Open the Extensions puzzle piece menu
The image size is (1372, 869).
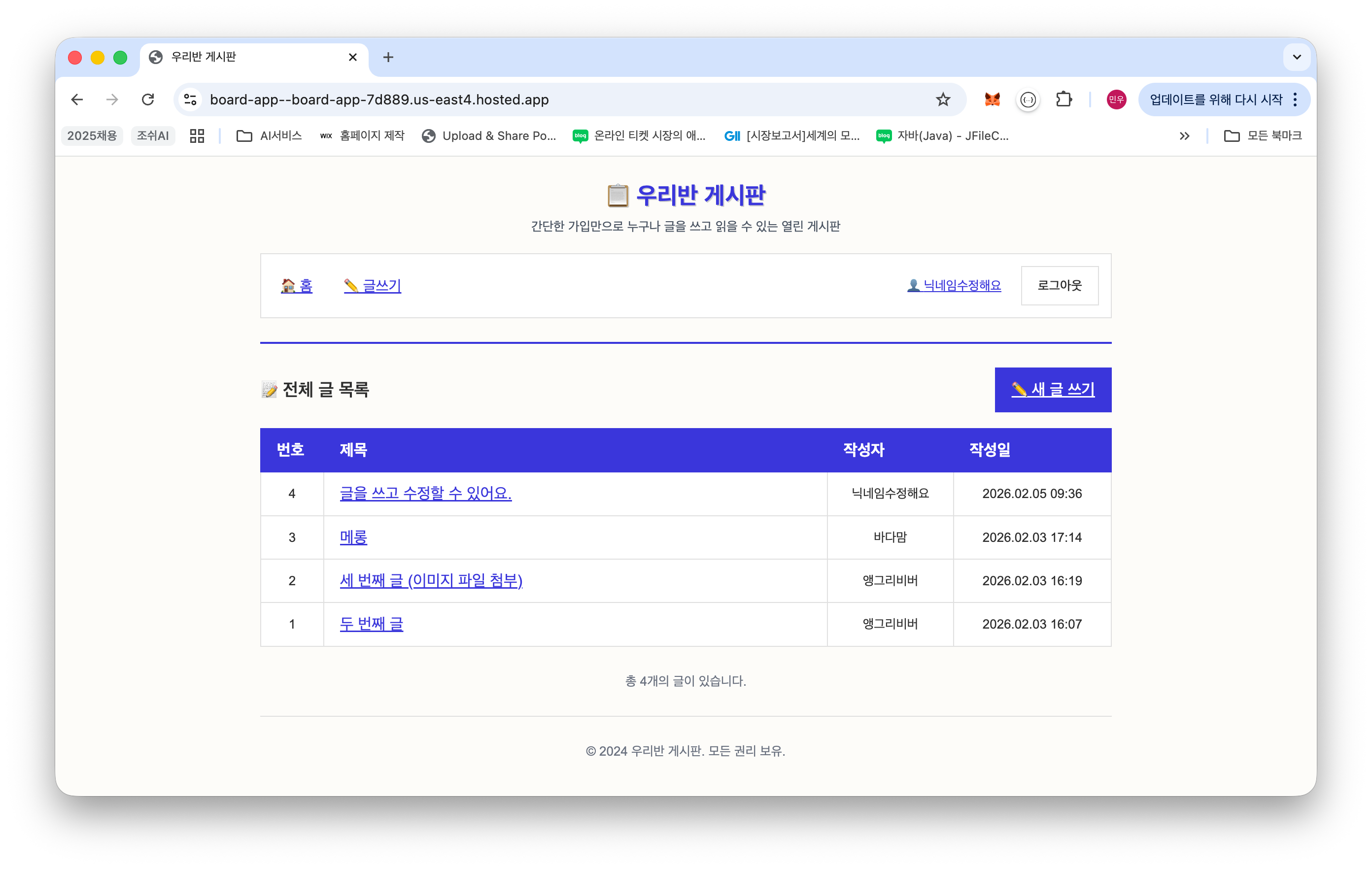(1063, 100)
